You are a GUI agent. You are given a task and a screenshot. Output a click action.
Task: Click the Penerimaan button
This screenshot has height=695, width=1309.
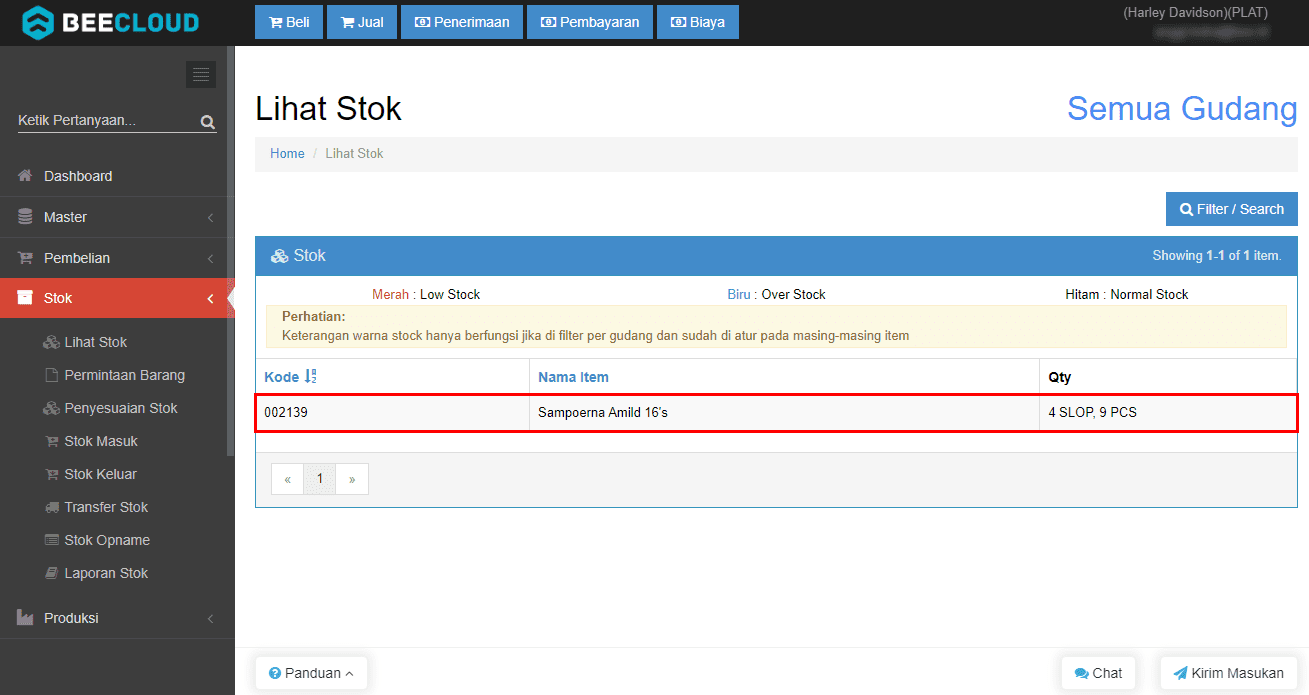[462, 22]
